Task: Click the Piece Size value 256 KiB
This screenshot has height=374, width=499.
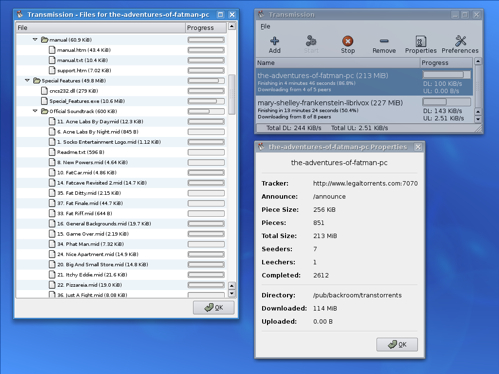Action: [x=324, y=210]
